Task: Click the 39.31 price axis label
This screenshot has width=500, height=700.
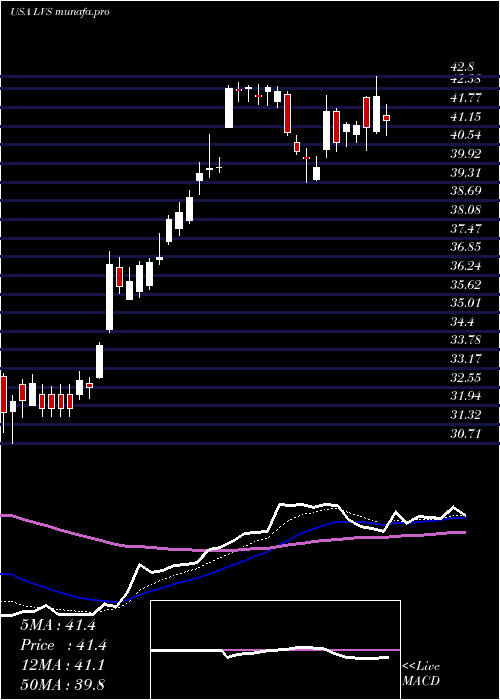Action: [x=466, y=173]
